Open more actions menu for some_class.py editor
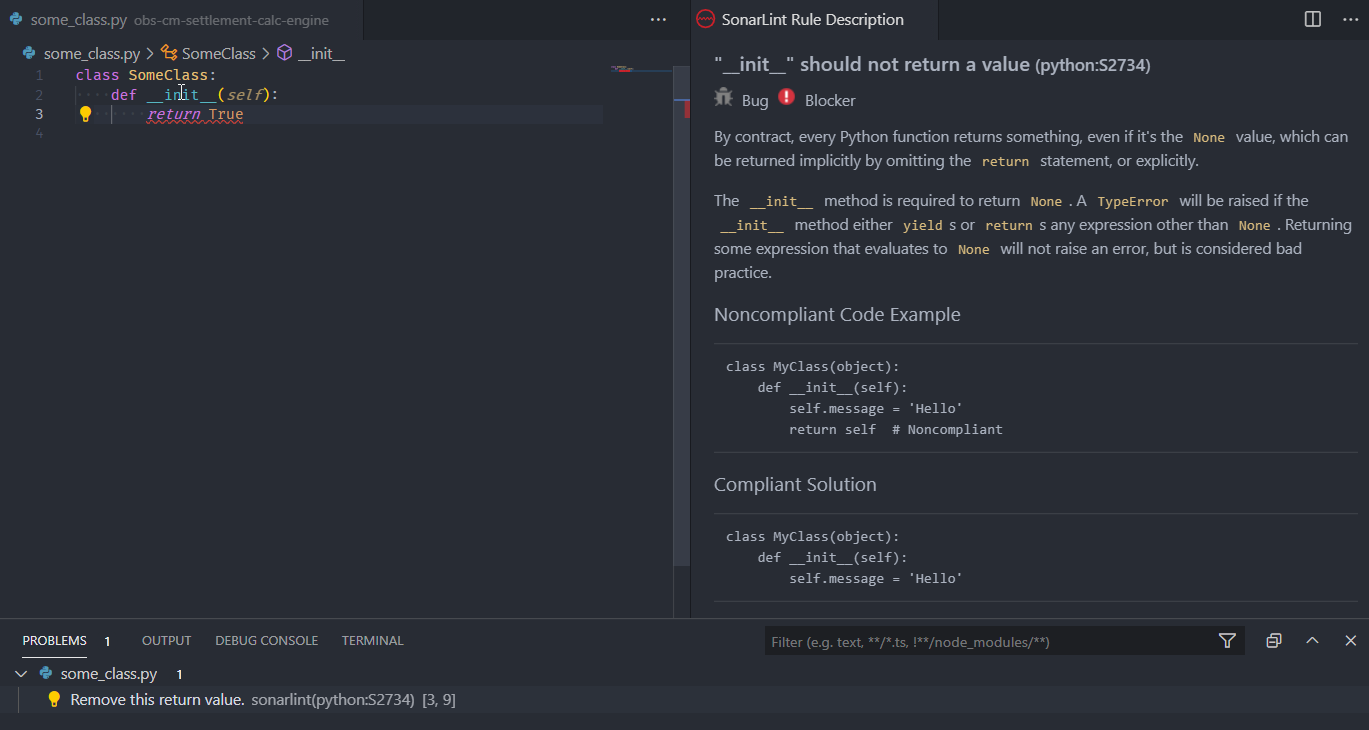 tap(658, 19)
